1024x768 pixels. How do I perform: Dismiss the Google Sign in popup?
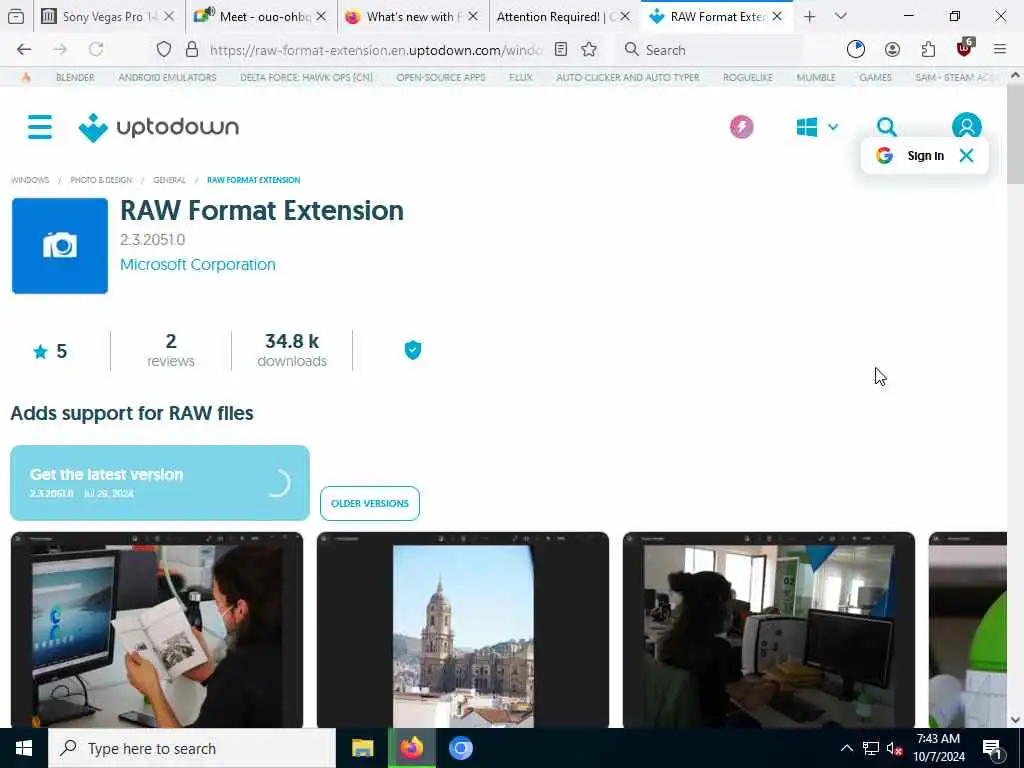pos(967,155)
